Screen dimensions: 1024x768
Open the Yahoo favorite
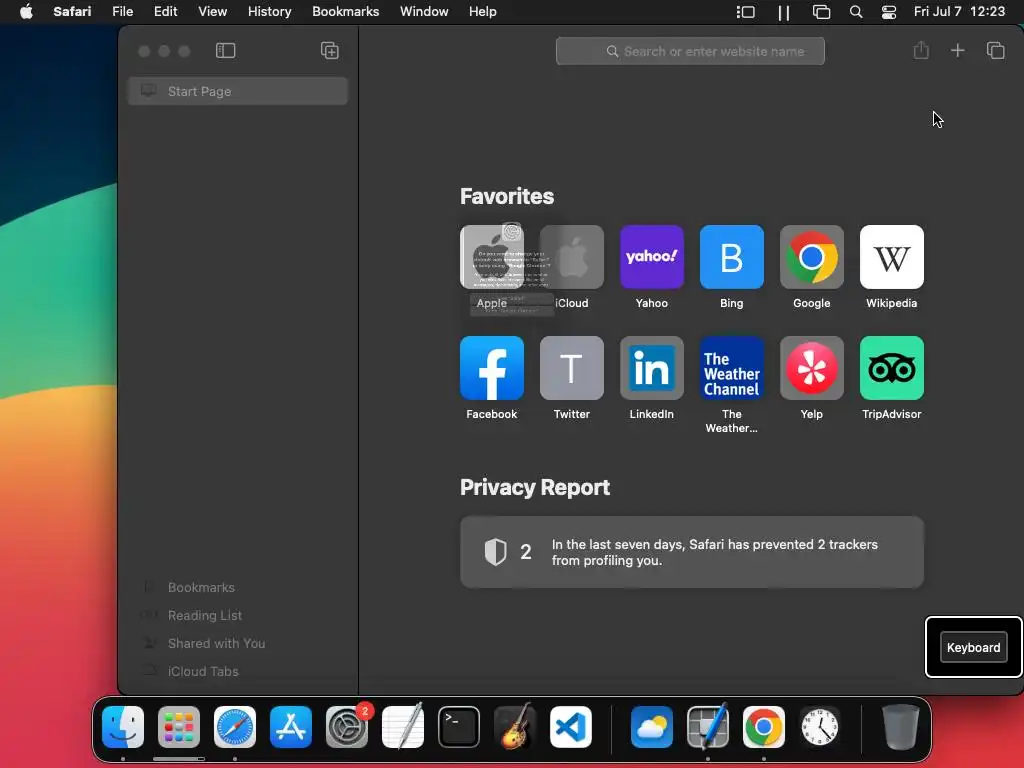pyautogui.click(x=652, y=257)
